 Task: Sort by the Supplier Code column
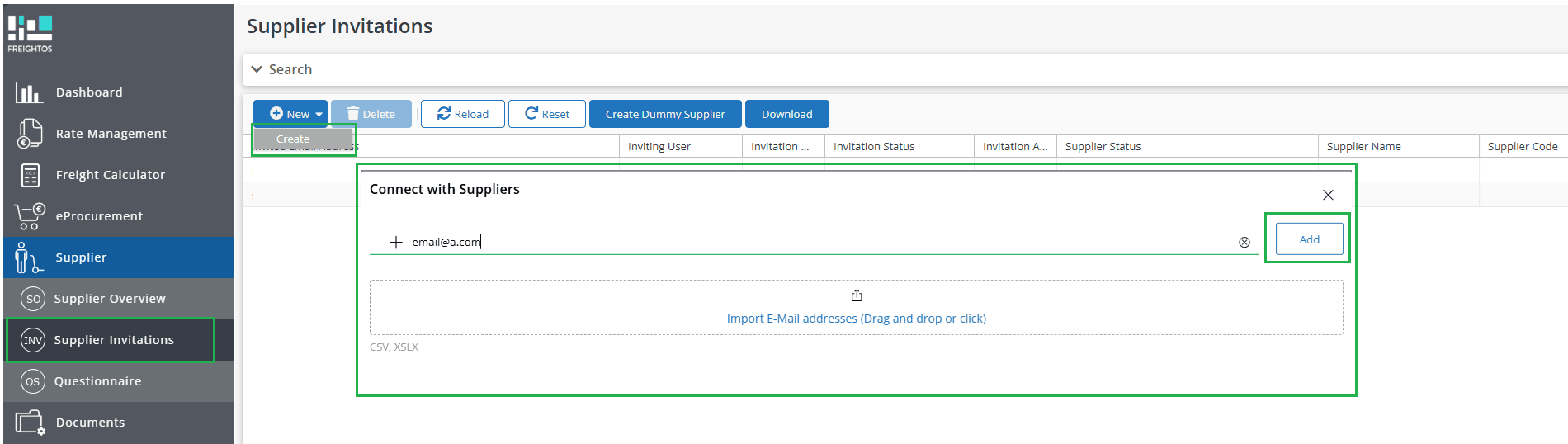tap(1523, 146)
